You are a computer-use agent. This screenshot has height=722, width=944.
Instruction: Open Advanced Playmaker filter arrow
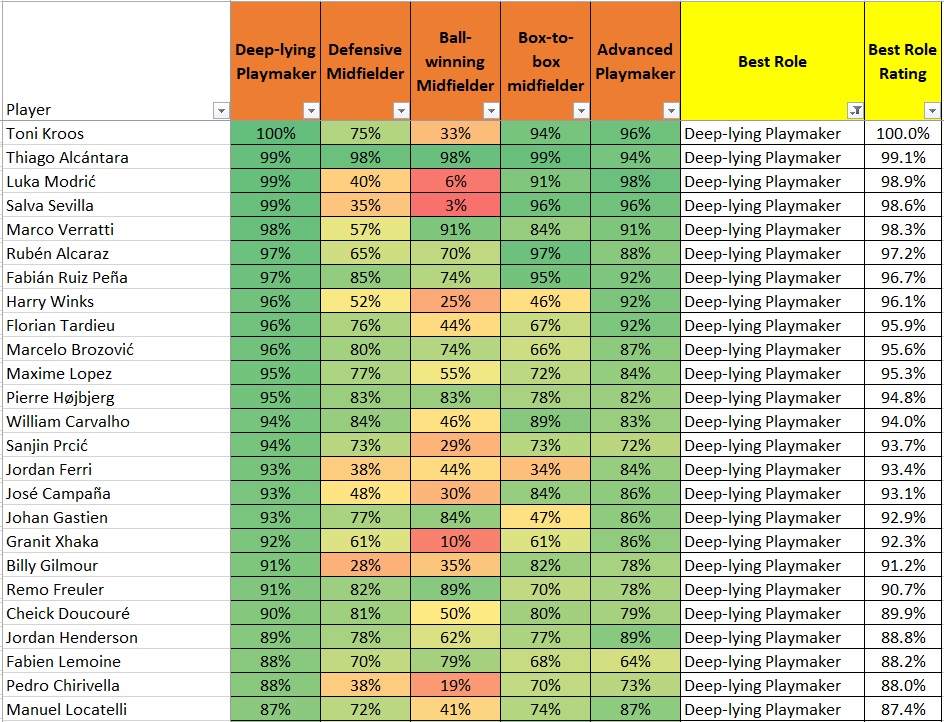671,110
